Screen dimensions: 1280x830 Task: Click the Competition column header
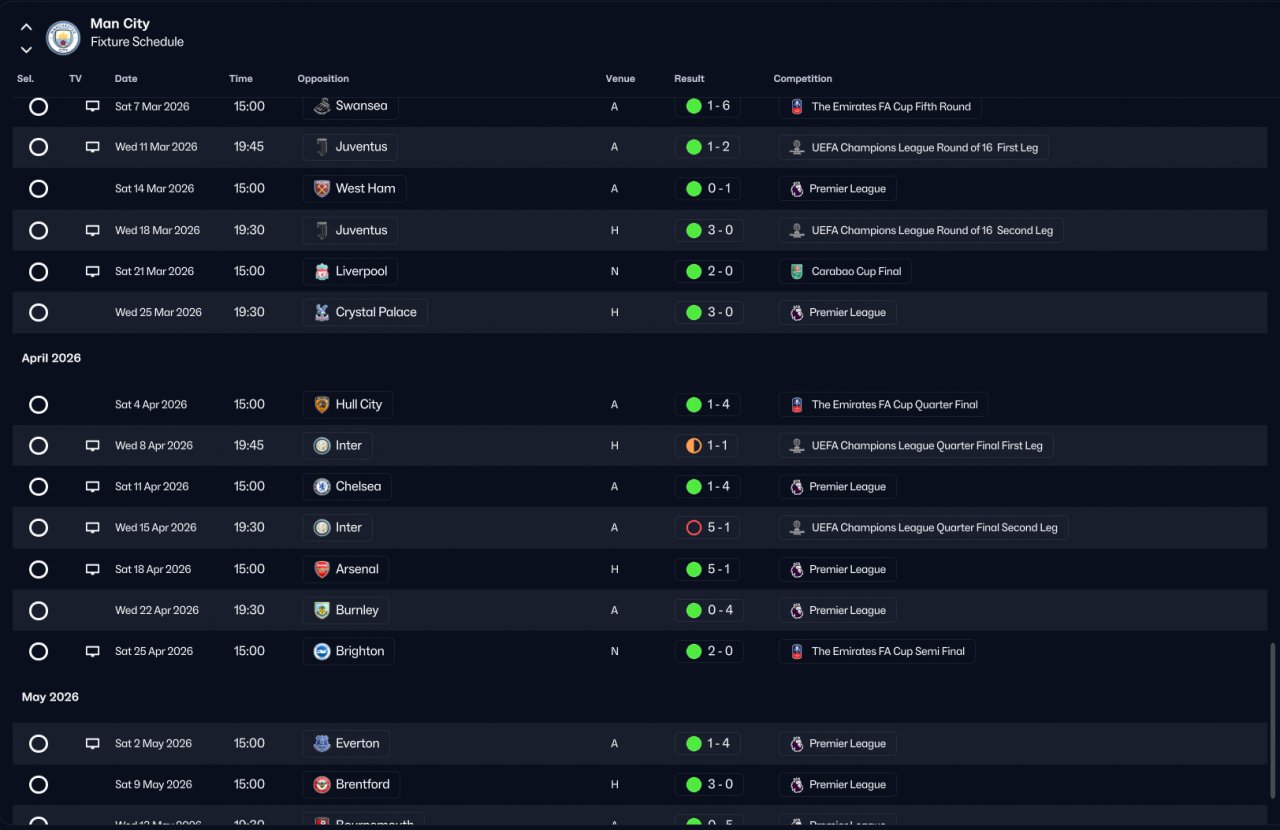click(x=802, y=79)
